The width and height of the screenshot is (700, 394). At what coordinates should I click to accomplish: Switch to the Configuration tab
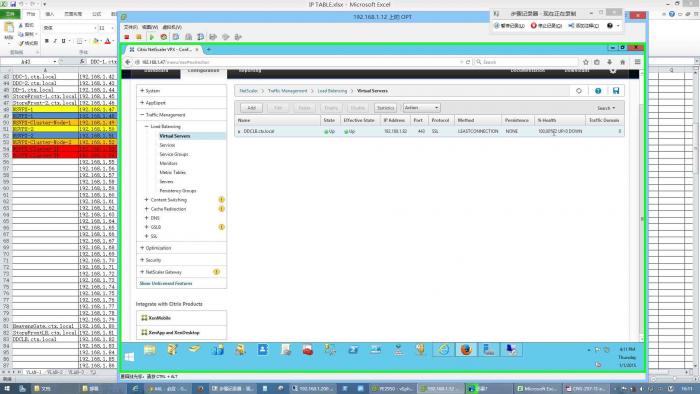click(x=203, y=72)
